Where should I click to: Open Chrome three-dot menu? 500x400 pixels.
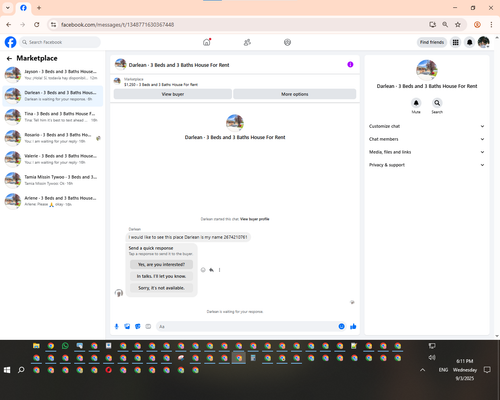(x=491, y=25)
